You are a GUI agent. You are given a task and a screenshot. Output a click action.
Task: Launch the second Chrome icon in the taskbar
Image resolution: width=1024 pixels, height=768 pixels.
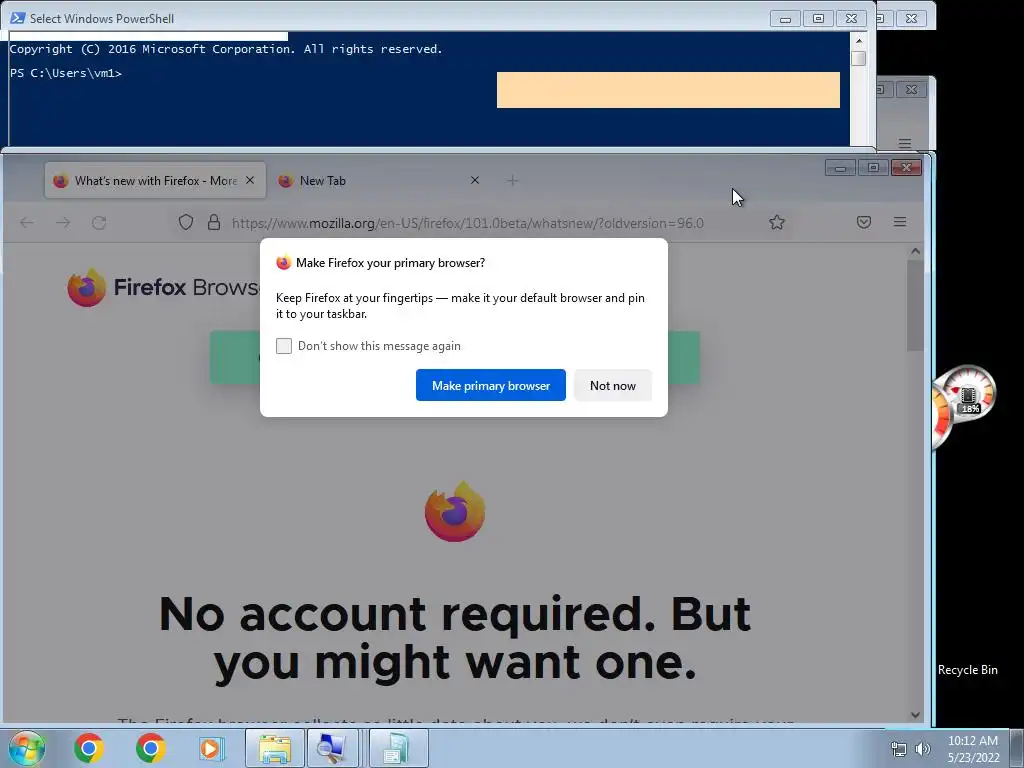pos(151,748)
